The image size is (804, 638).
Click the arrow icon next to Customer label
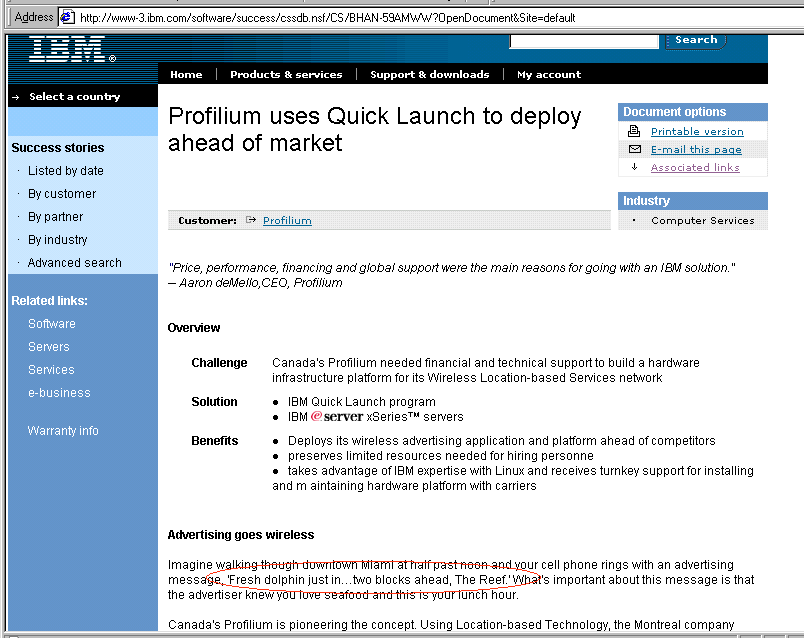coord(251,220)
